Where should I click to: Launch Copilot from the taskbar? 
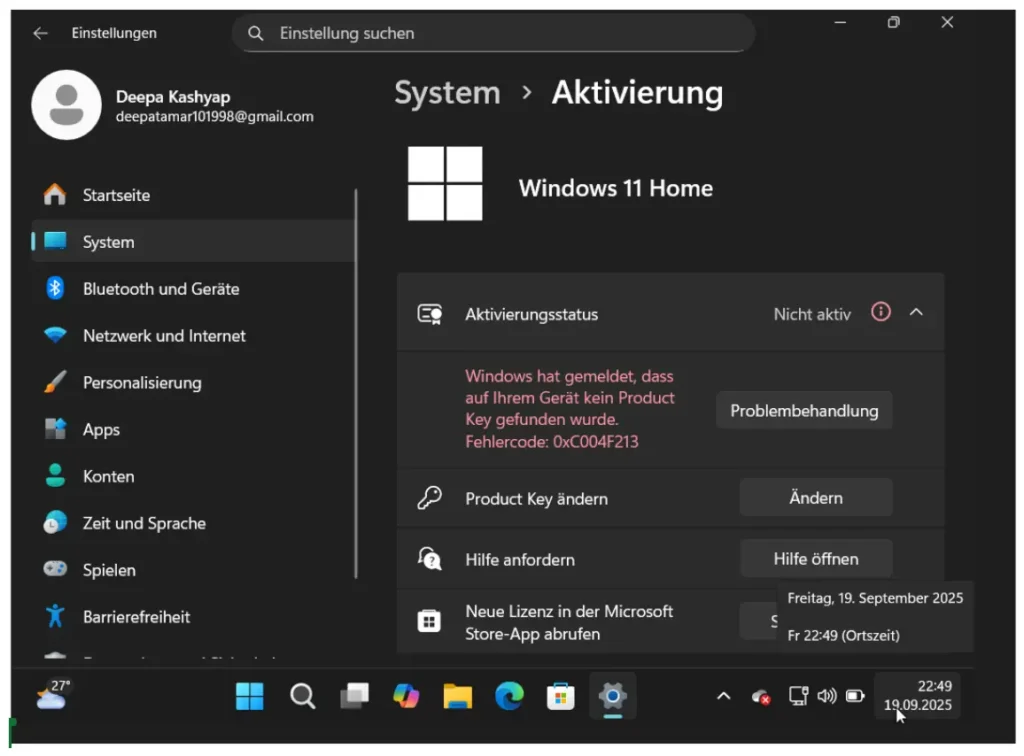pyautogui.click(x=406, y=696)
